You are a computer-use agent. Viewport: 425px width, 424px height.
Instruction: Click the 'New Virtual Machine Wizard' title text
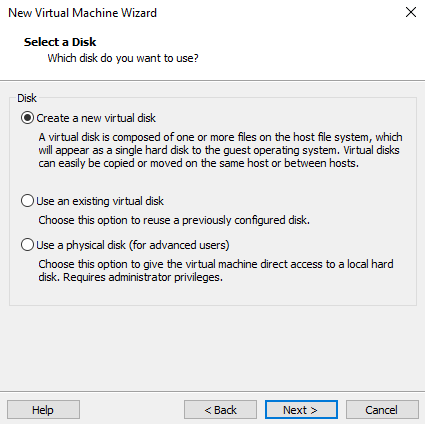pyautogui.click(x=82, y=13)
